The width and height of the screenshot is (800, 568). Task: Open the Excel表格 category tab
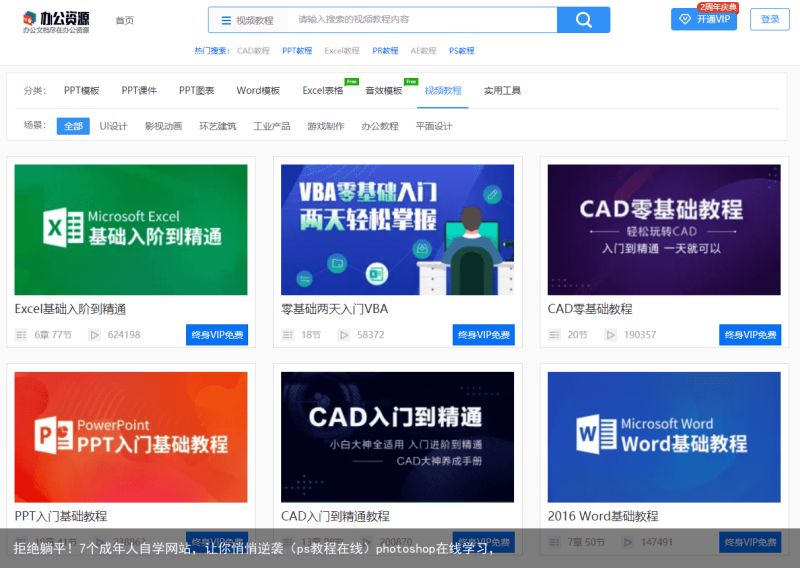click(323, 90)
